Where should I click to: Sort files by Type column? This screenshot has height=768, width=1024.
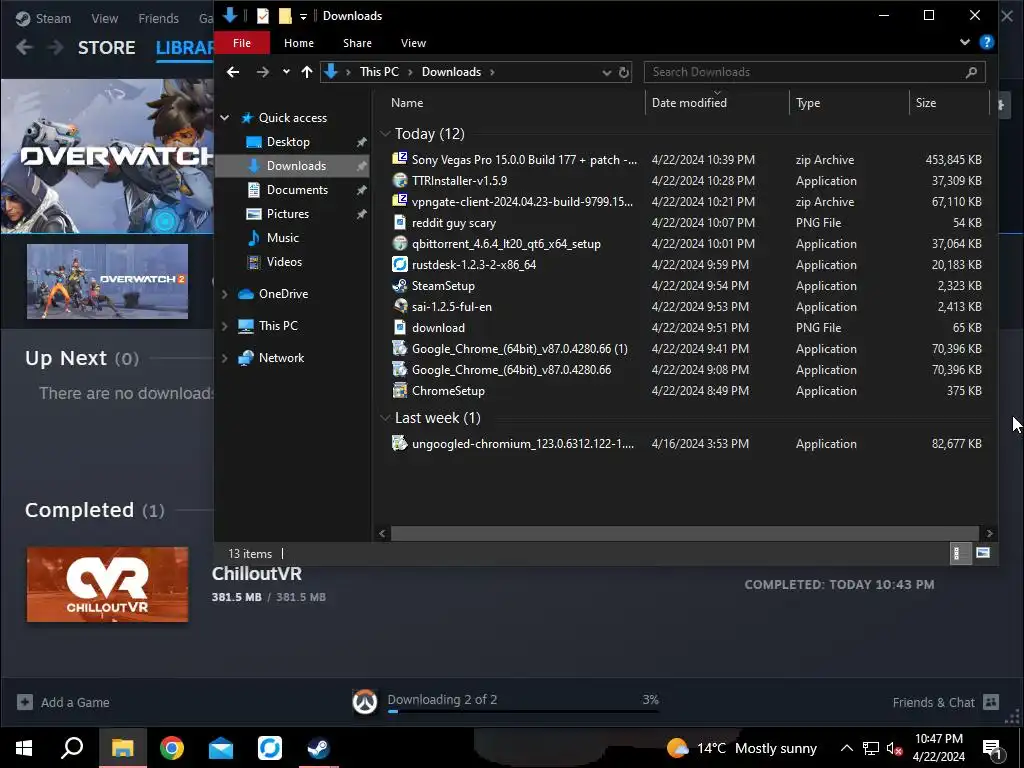coord(849,103)
